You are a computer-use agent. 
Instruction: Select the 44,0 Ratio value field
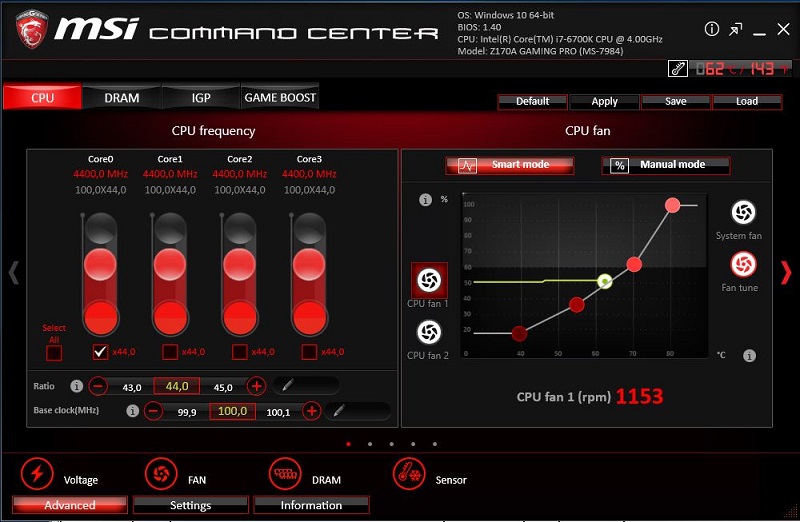coord(177,386)
